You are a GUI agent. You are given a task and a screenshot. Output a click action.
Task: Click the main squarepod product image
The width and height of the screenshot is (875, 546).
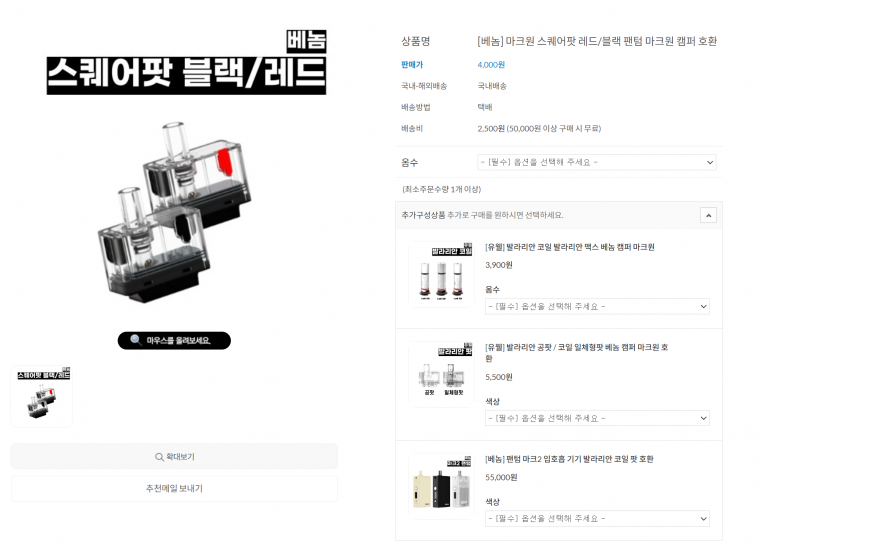174,212
